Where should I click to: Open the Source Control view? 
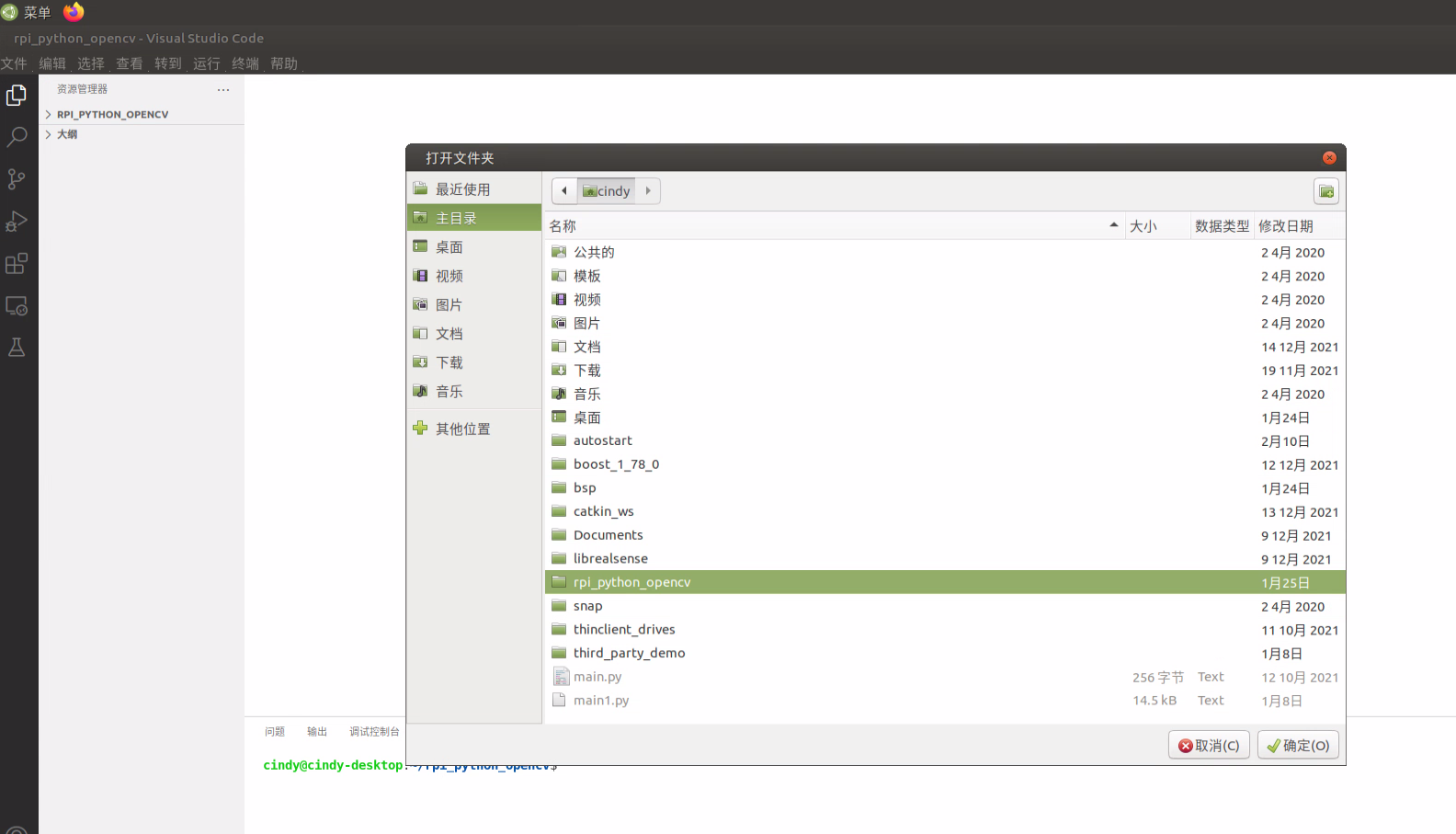pyautogui.click(x=17, y=179)
